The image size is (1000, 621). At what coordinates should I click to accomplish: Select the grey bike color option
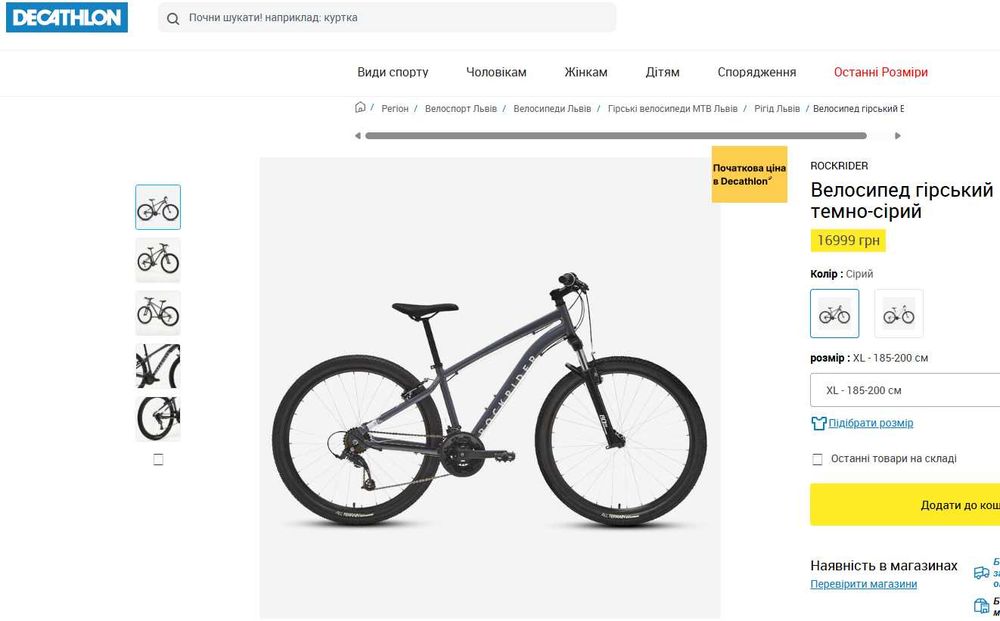834,313
